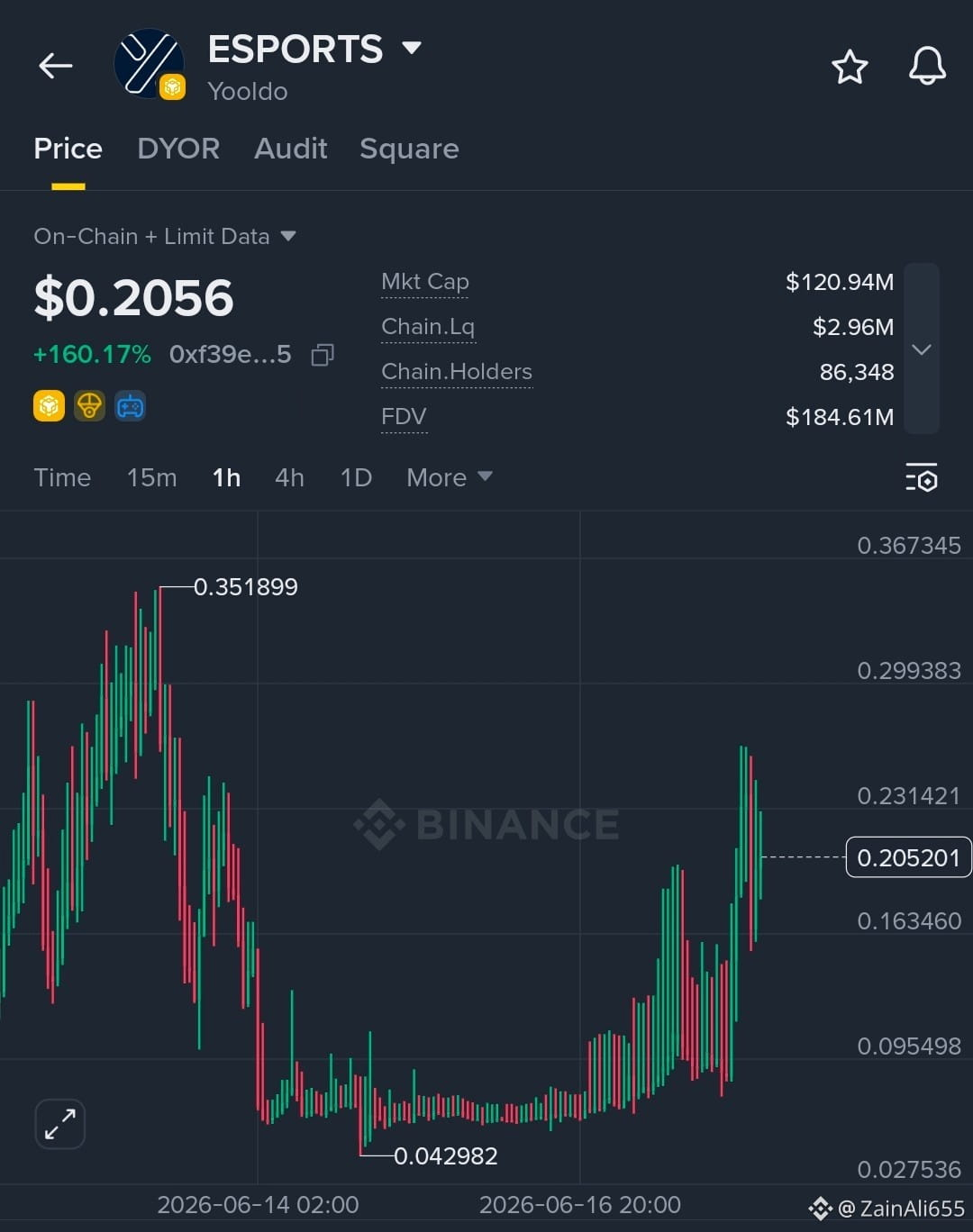Copy the 0xf39e...5 contract address
This screenshot has width=973, height=1232.
click(x=323, y=355)
